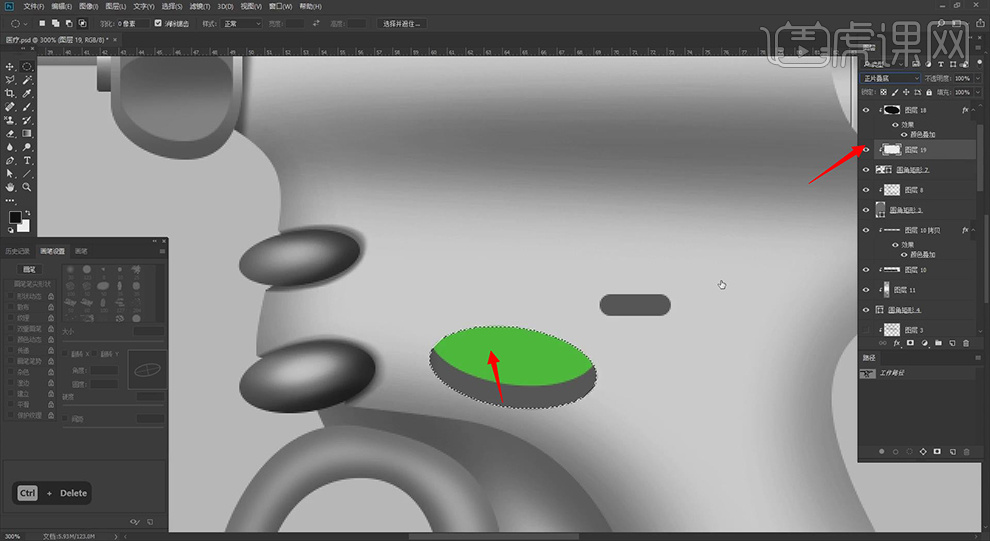Set the background color swatch

click(23, 225)
